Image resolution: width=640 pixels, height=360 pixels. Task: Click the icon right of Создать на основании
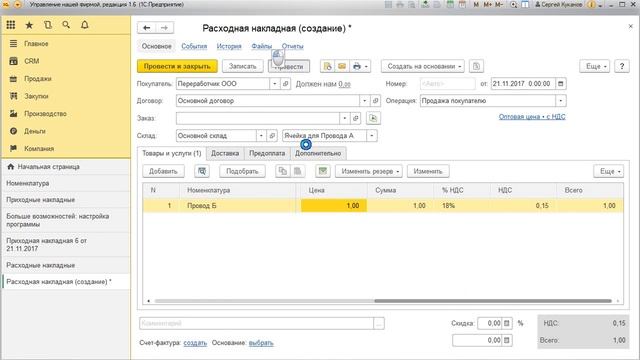(x=476, y=66)
